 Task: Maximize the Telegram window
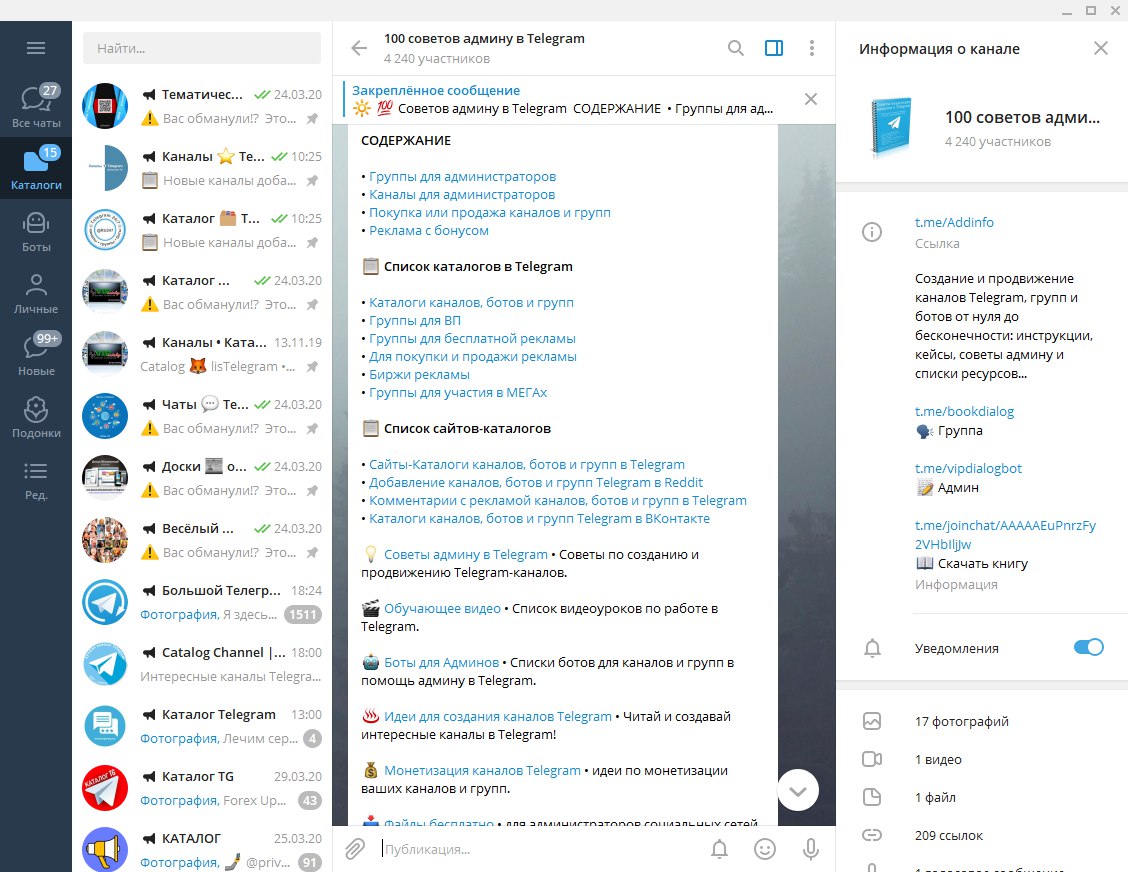(1091, 10)
